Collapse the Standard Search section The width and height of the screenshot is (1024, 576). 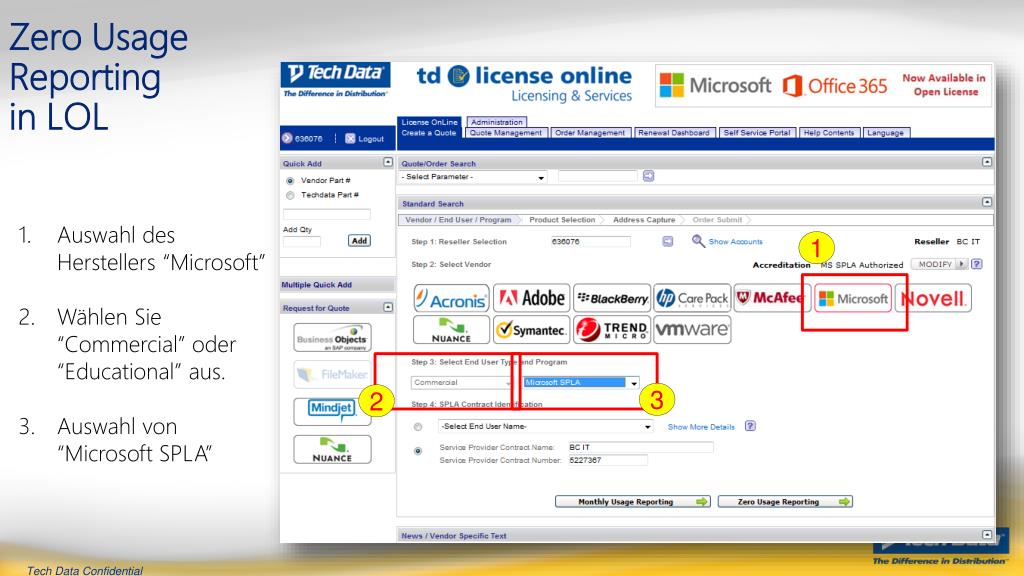click(x=987, y=202)
